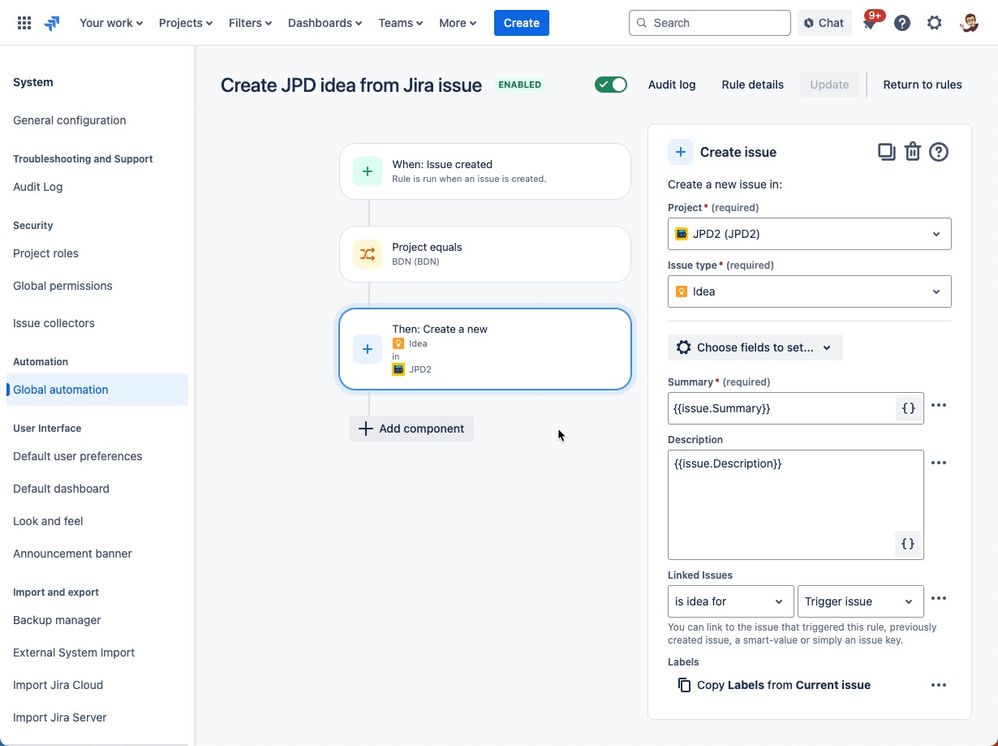Click into the Search field
Viewport: 998px width, 746px height.
pyautogui.click(x=710, y=23)
